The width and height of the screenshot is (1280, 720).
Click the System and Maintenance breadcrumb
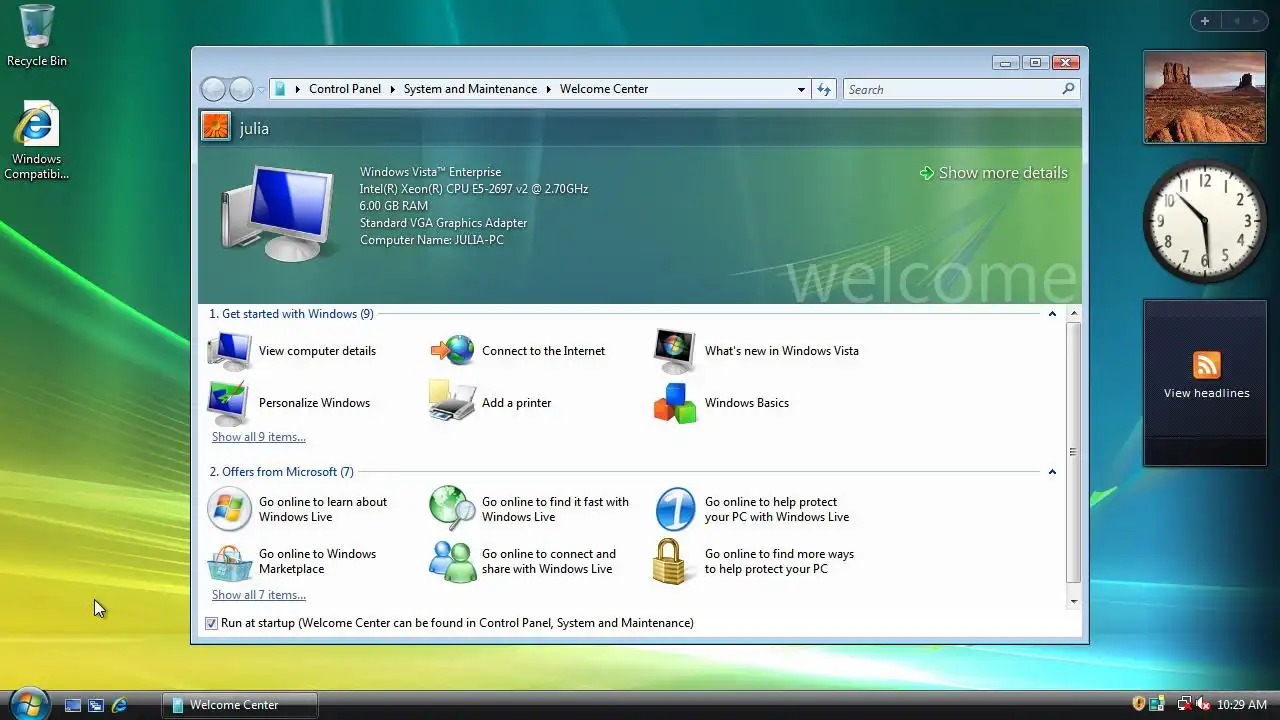tap(471, 89)
